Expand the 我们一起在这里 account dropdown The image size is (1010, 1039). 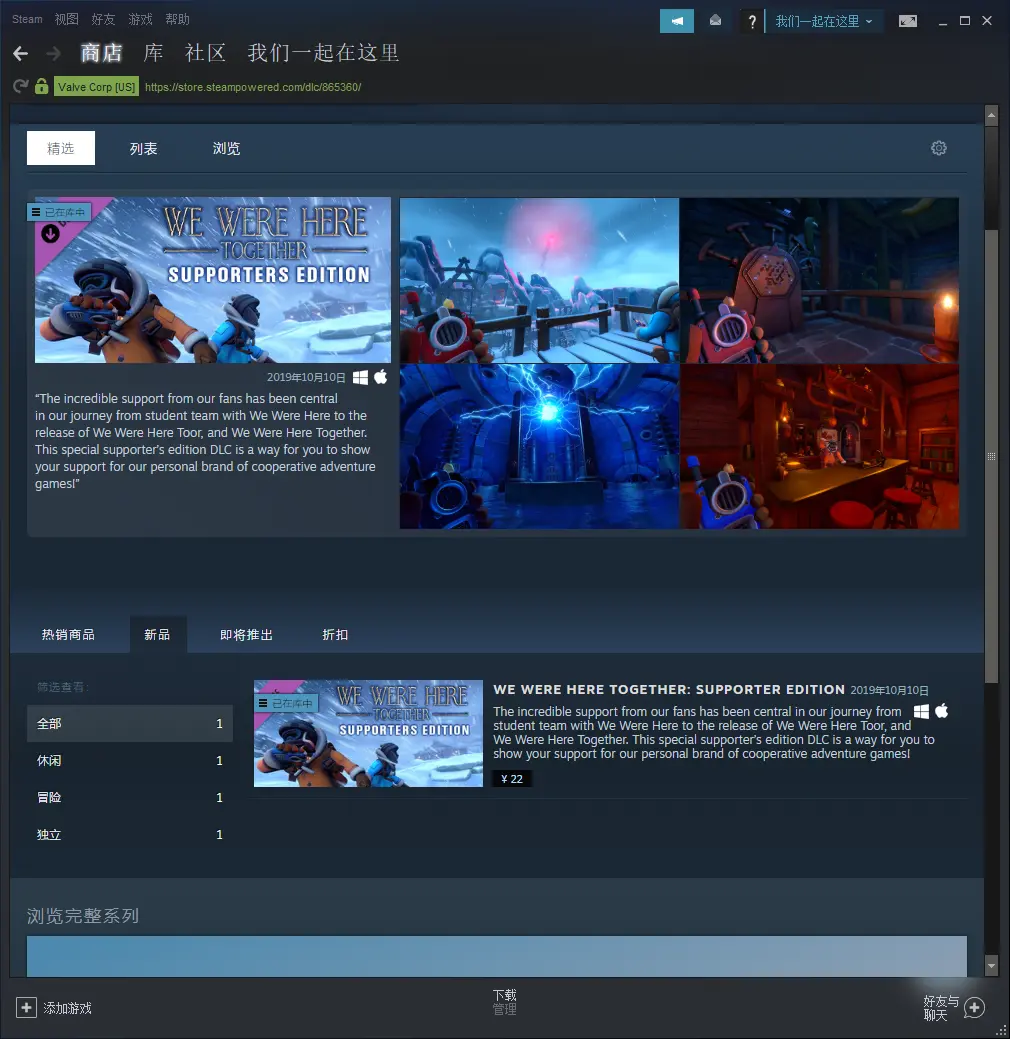824,21
